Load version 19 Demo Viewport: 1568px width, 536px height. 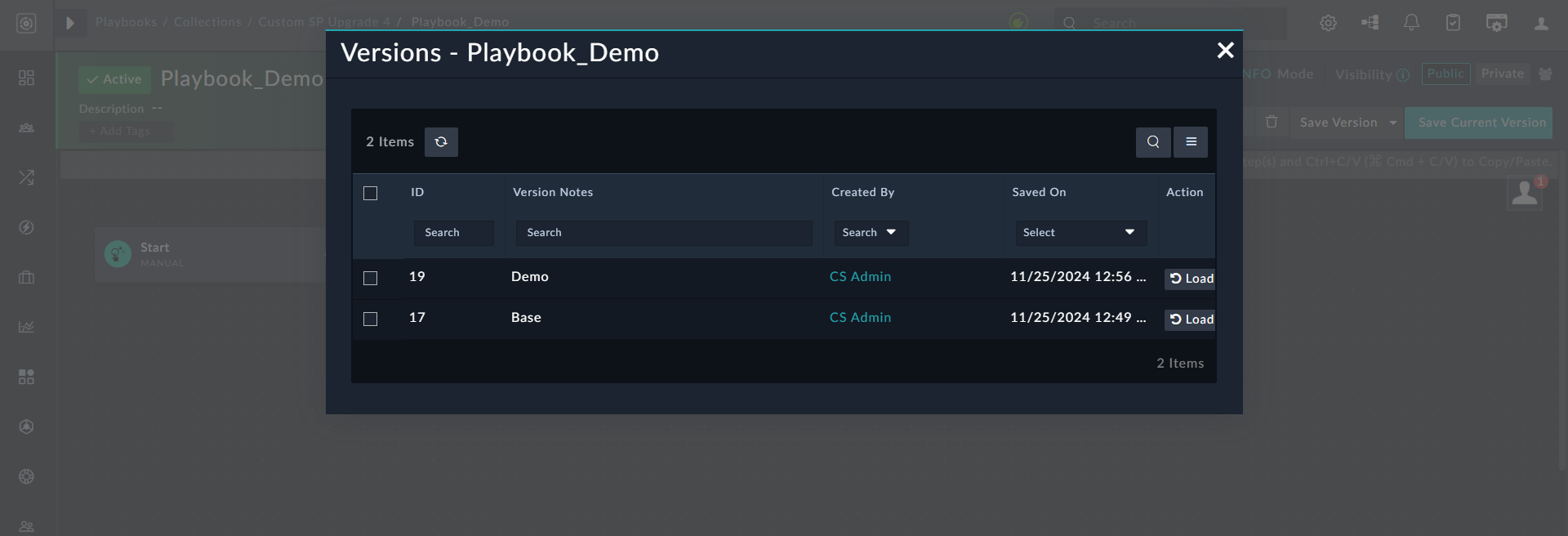1190,279
